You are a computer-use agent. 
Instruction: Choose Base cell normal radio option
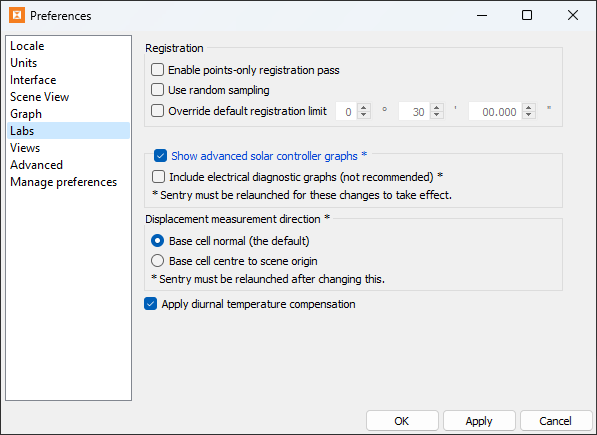(x=158, y=241)
